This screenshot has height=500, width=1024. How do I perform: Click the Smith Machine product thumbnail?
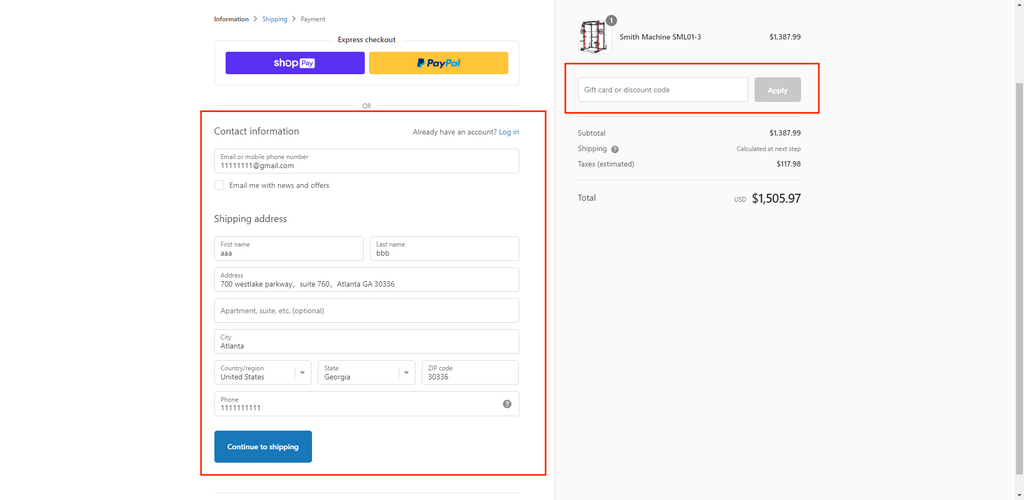coord(593,37)
